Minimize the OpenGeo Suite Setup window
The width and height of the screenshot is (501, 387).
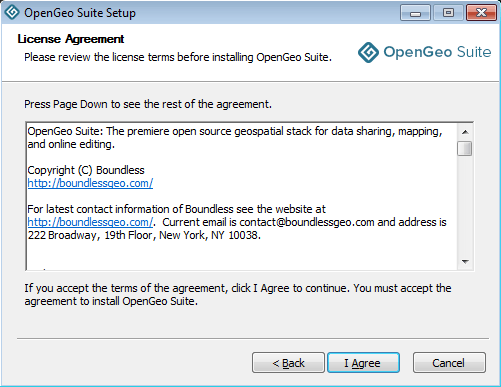415,13
